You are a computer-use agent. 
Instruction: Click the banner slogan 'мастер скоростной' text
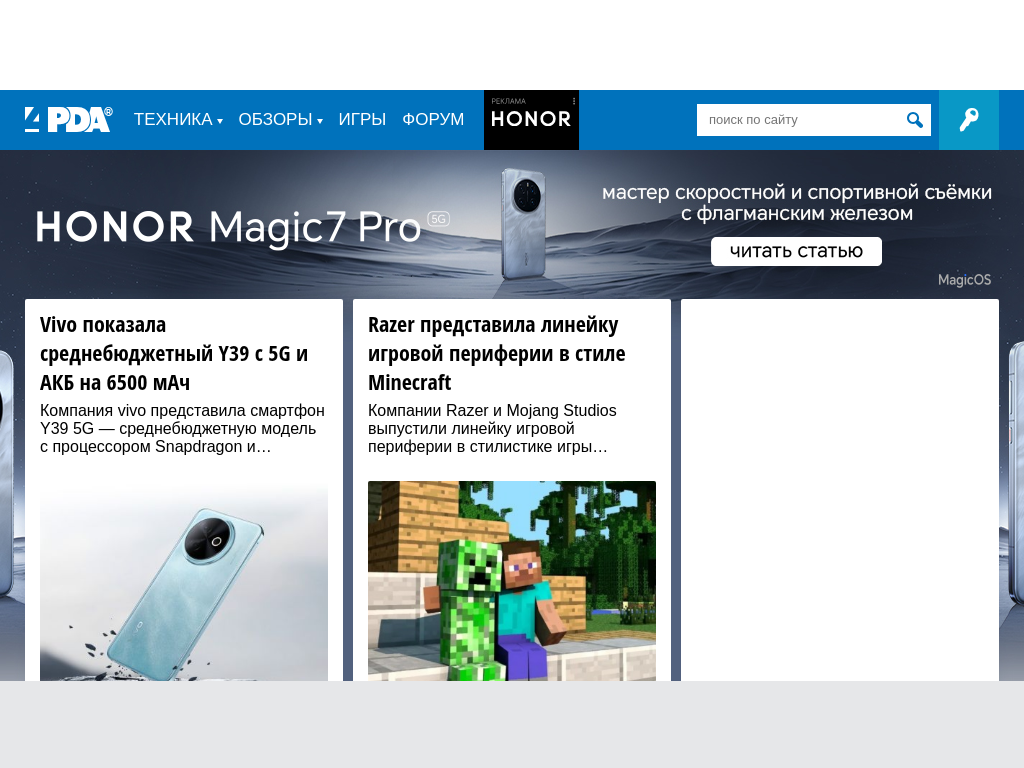797,202
